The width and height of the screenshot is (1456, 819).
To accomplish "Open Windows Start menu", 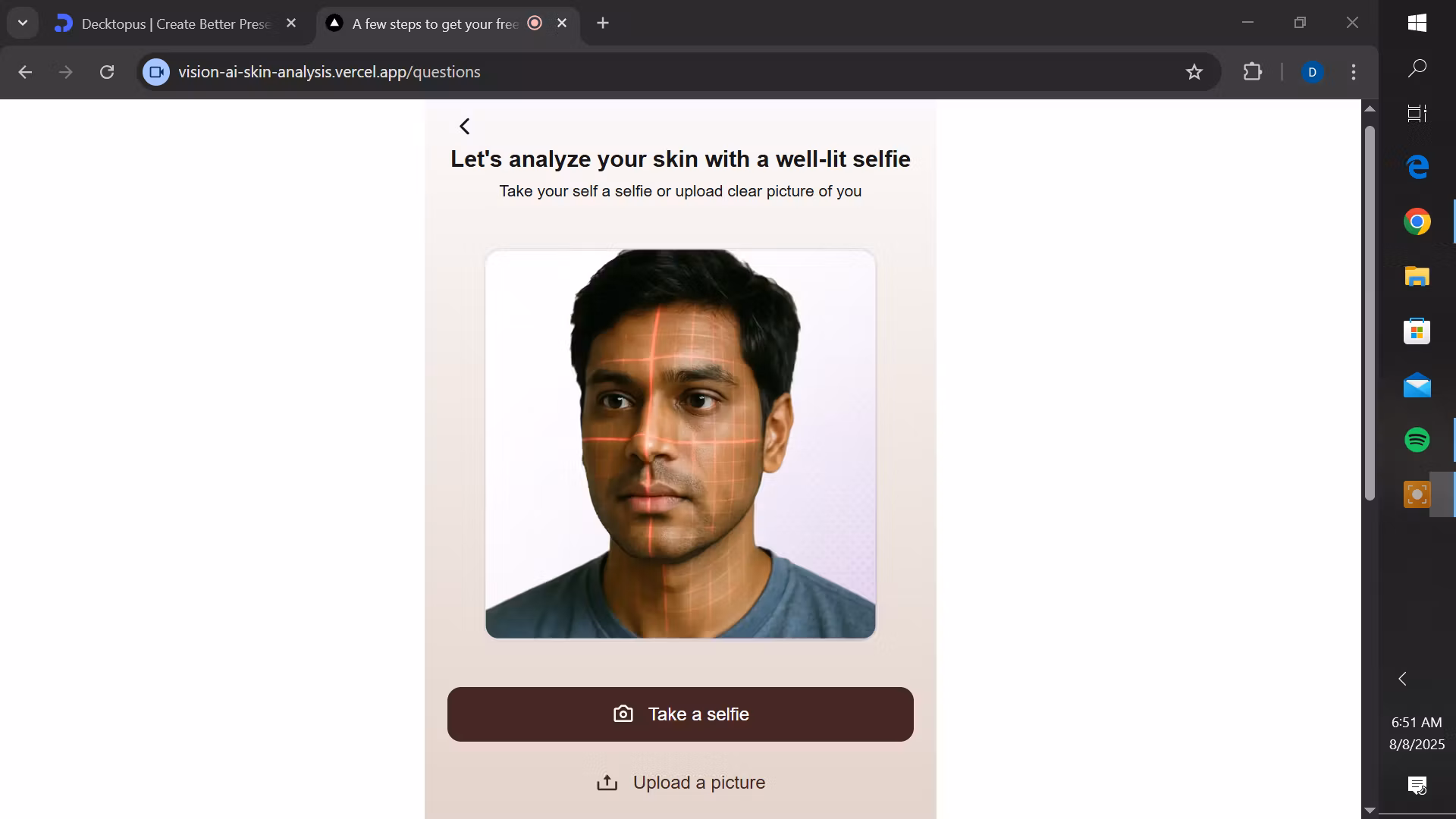I will [1417, 23].
